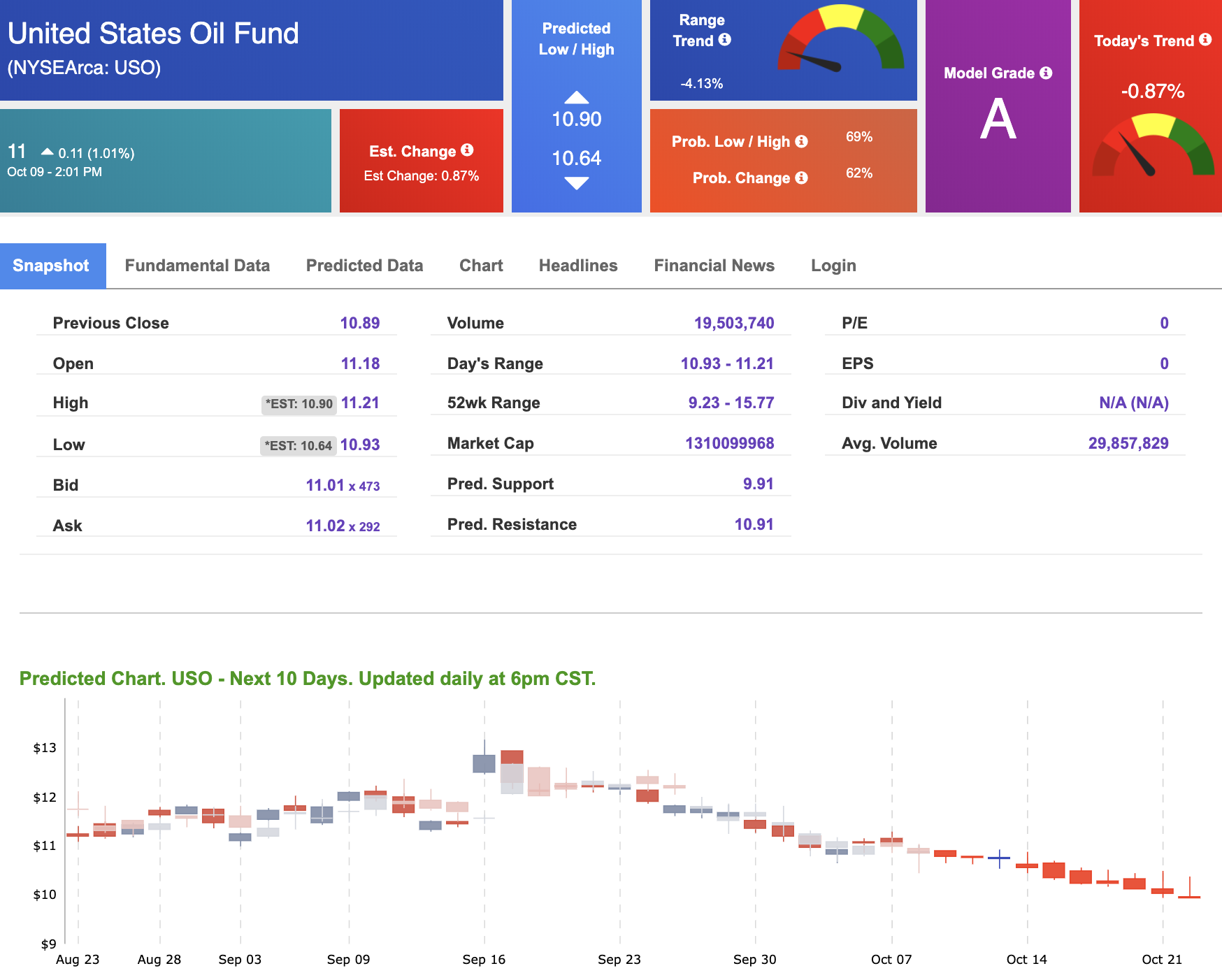This screenshot has width=1222, height=980.
Task: Click the P/E value 0
Action: click(1165, 323)
